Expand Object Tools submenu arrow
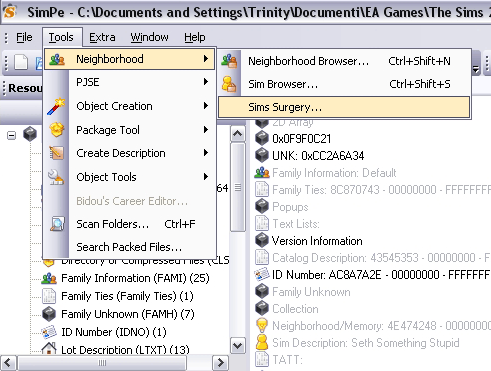This screenshot has width=491, height=371. coord(206,176)
